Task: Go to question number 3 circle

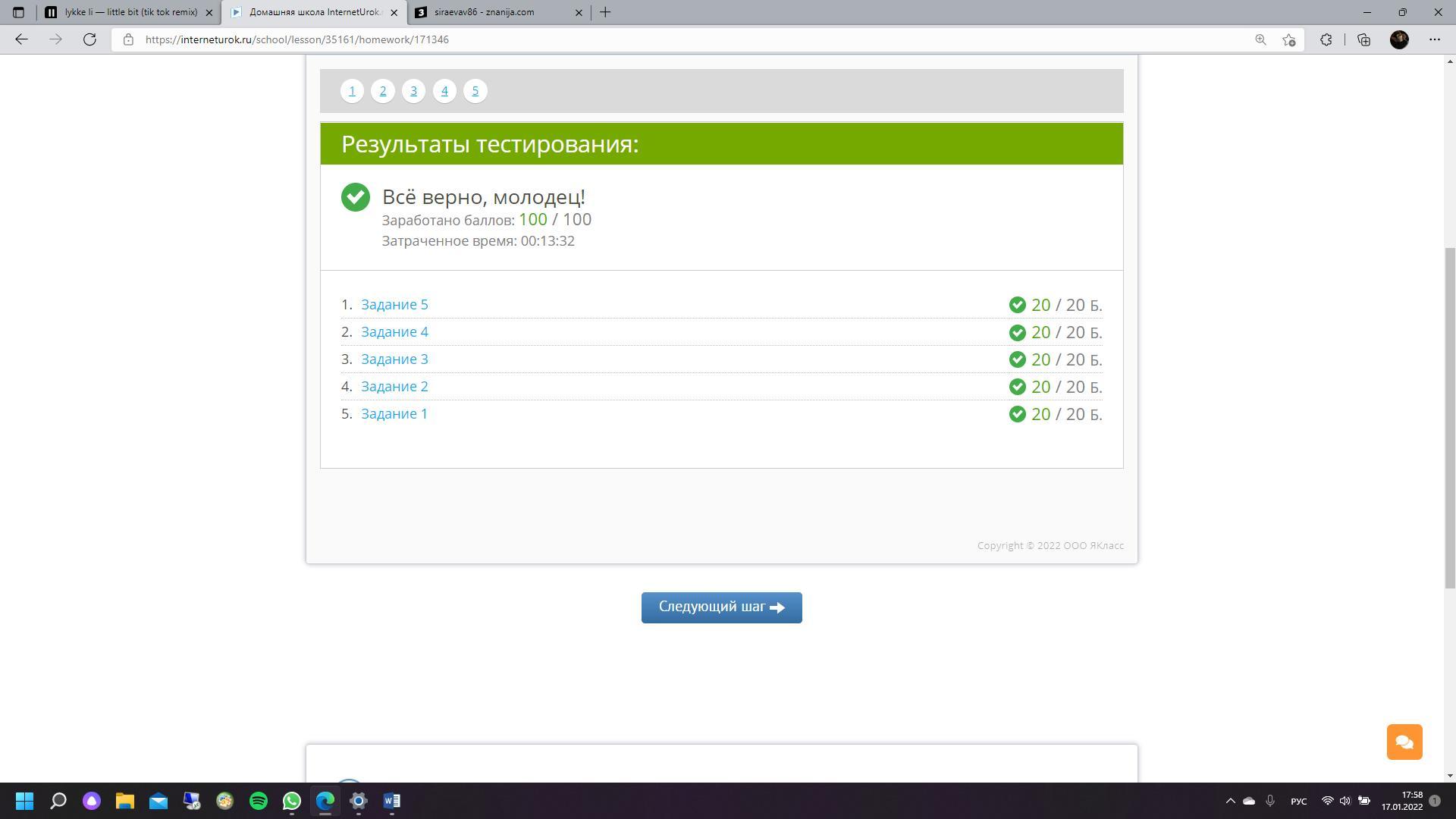Action: click(413, 91)
